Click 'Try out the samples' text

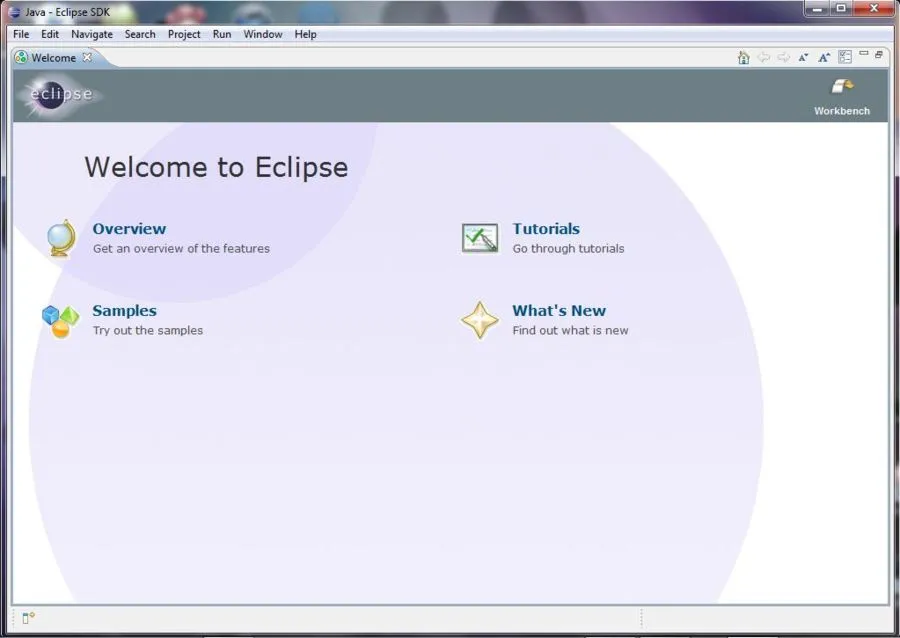pyautogui.click(x=148, y=330)
